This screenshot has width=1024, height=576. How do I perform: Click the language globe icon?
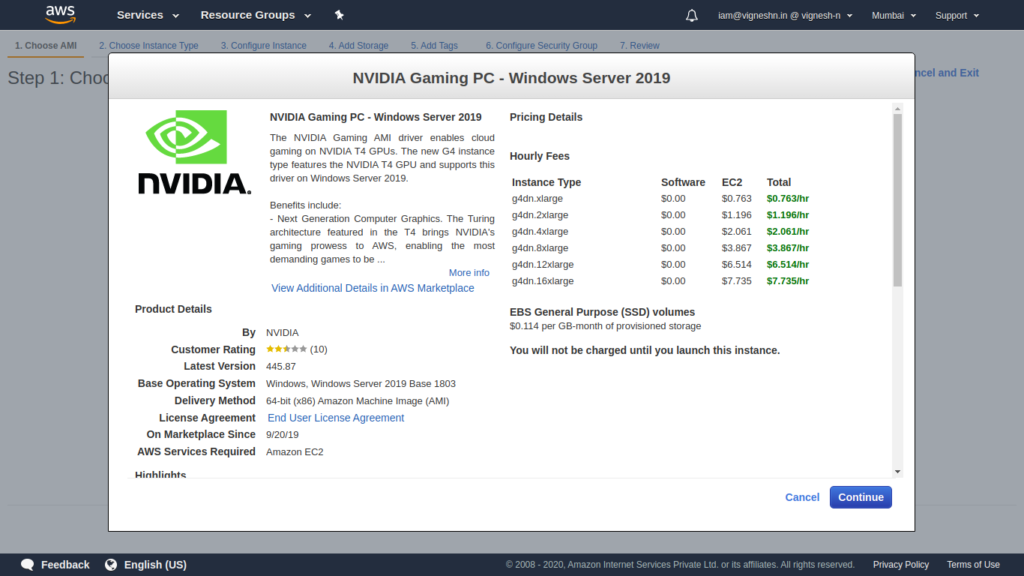111,565
